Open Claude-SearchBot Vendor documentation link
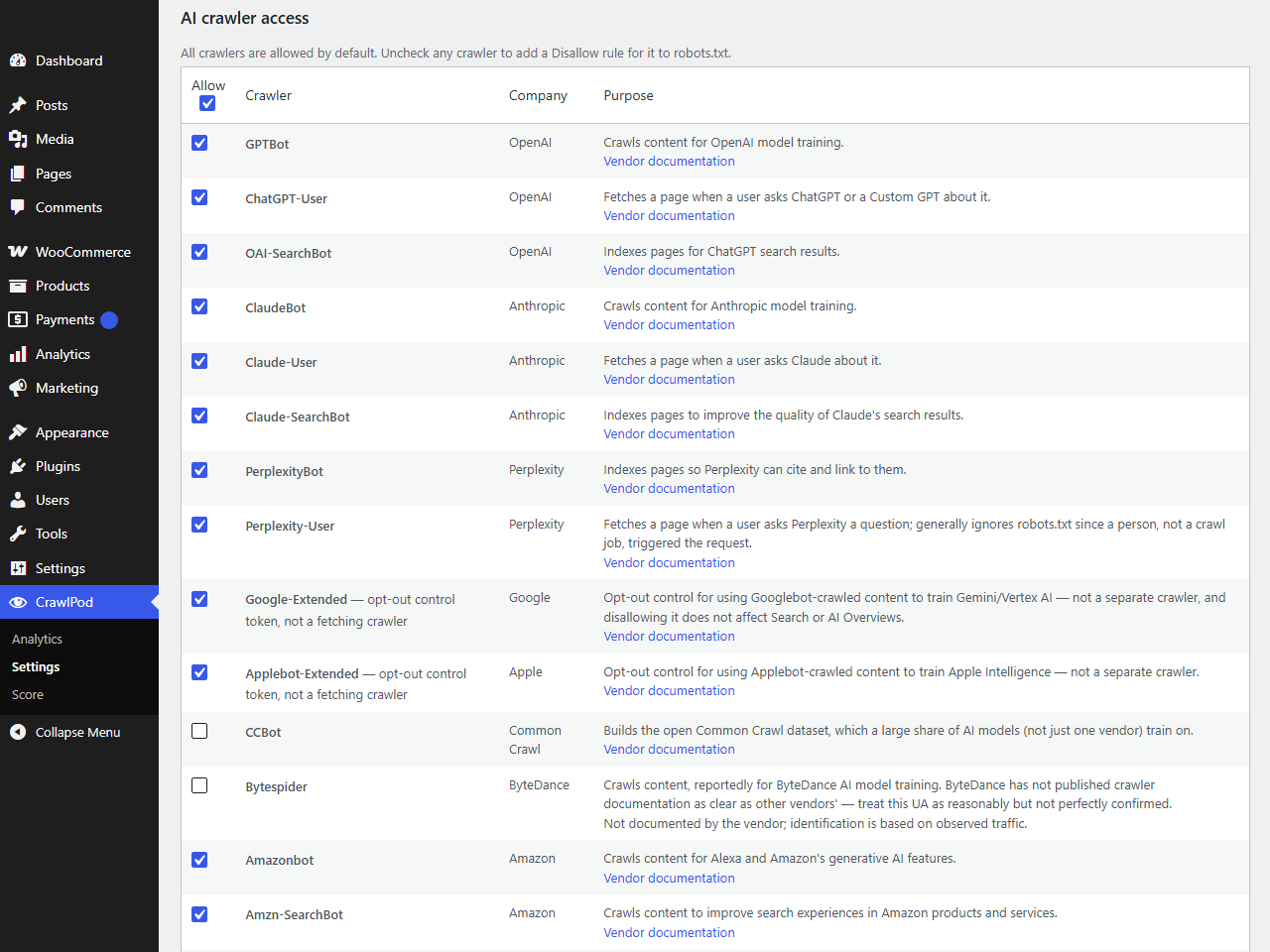The image size is (1270, 952). 669,434
